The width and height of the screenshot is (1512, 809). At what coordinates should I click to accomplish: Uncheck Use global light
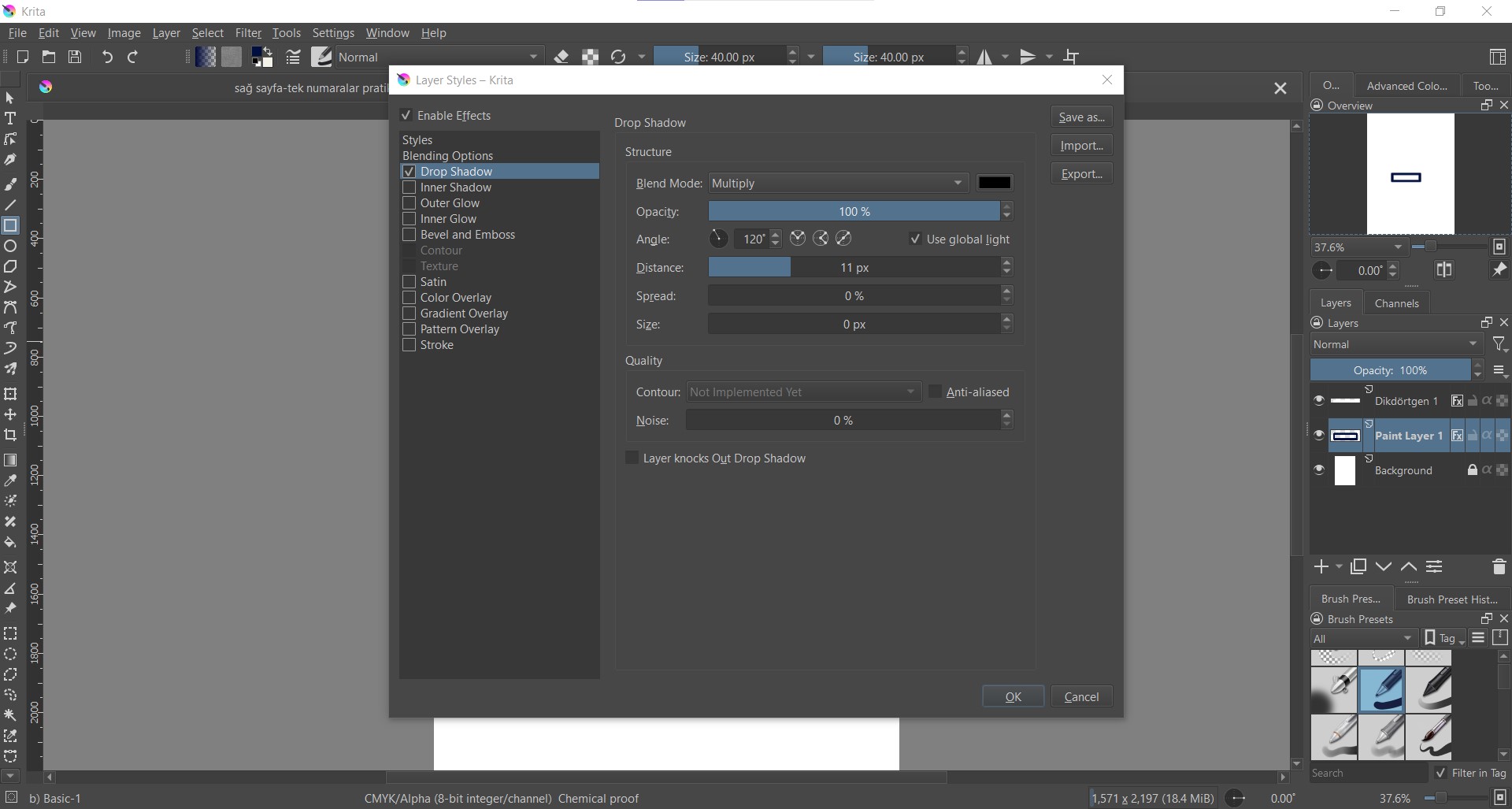point(915,239)
